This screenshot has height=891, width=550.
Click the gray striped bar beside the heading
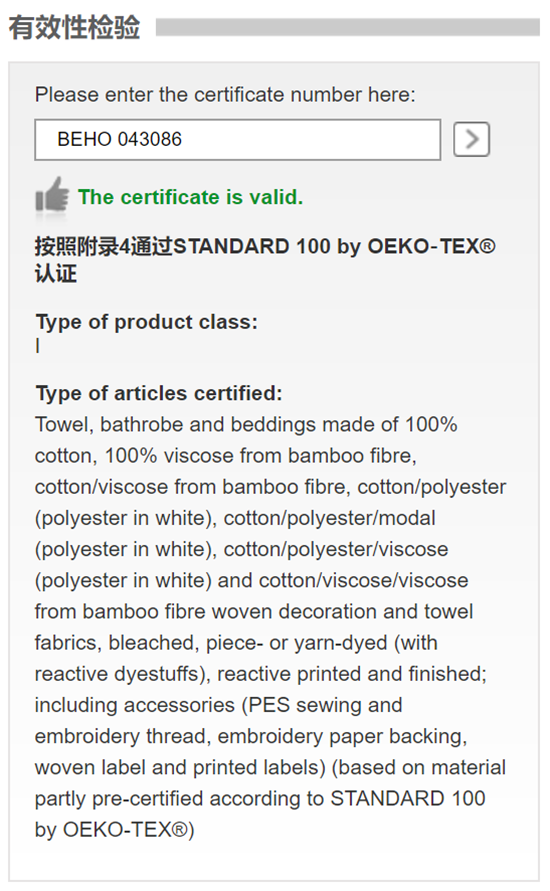click(348, 27)
